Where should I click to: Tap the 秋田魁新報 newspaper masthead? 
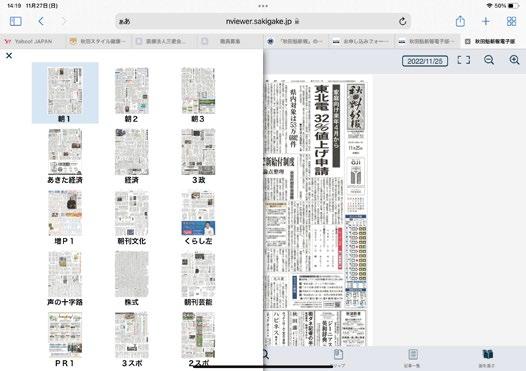coord(355,107)
